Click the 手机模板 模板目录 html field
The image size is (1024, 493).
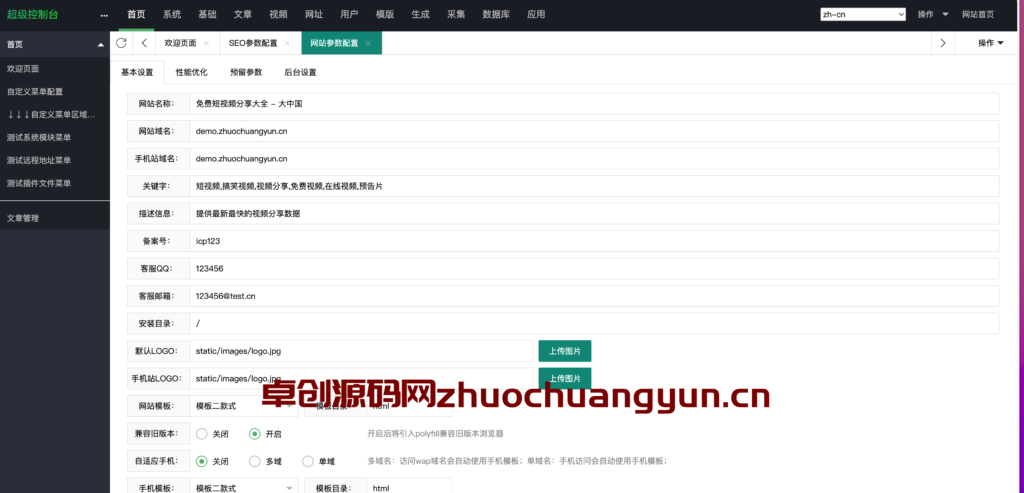pyautogui.click(x=409, y=486)
